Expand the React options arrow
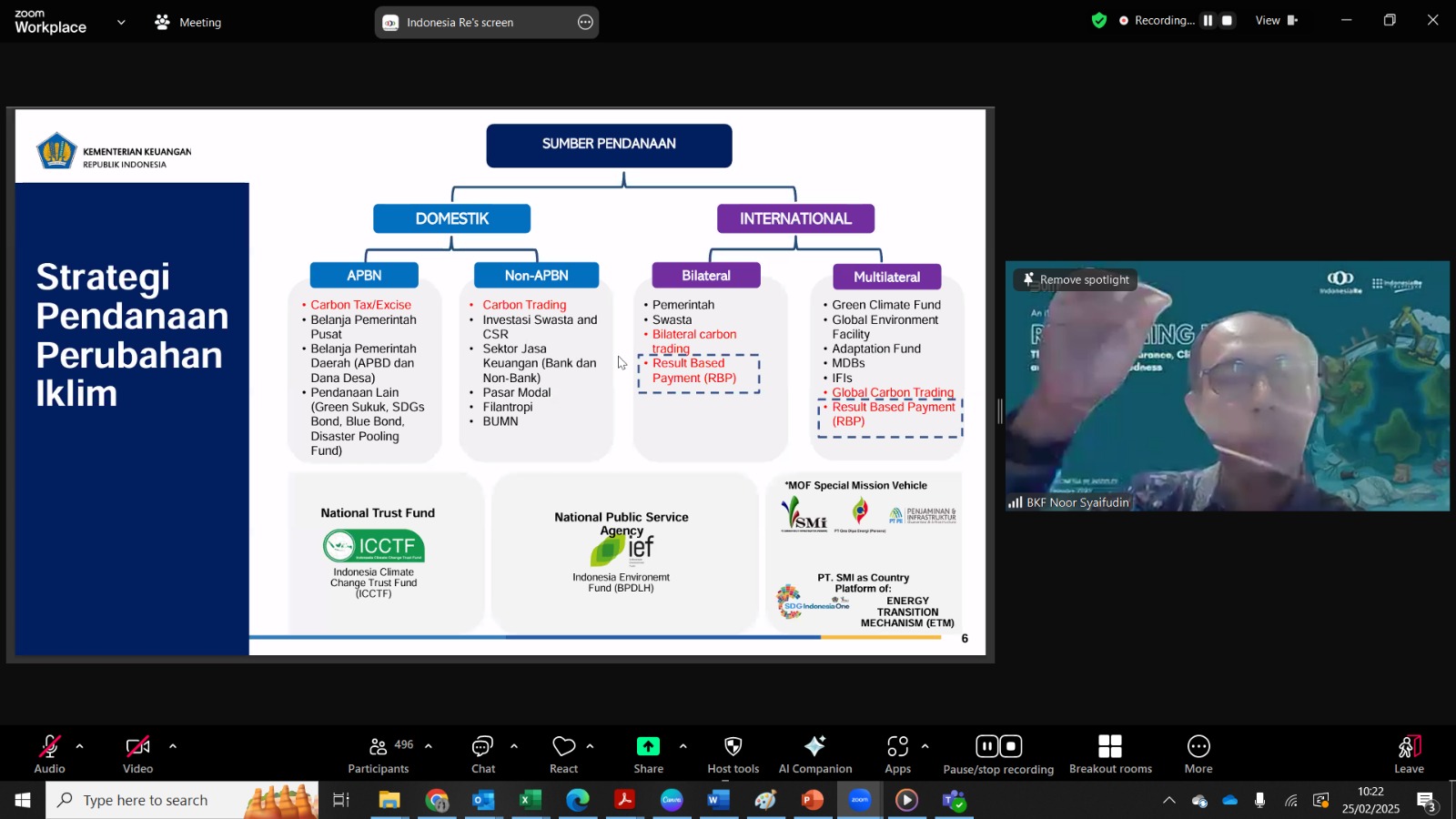This screenshot has height=819, width=1456. pos(591,746)
